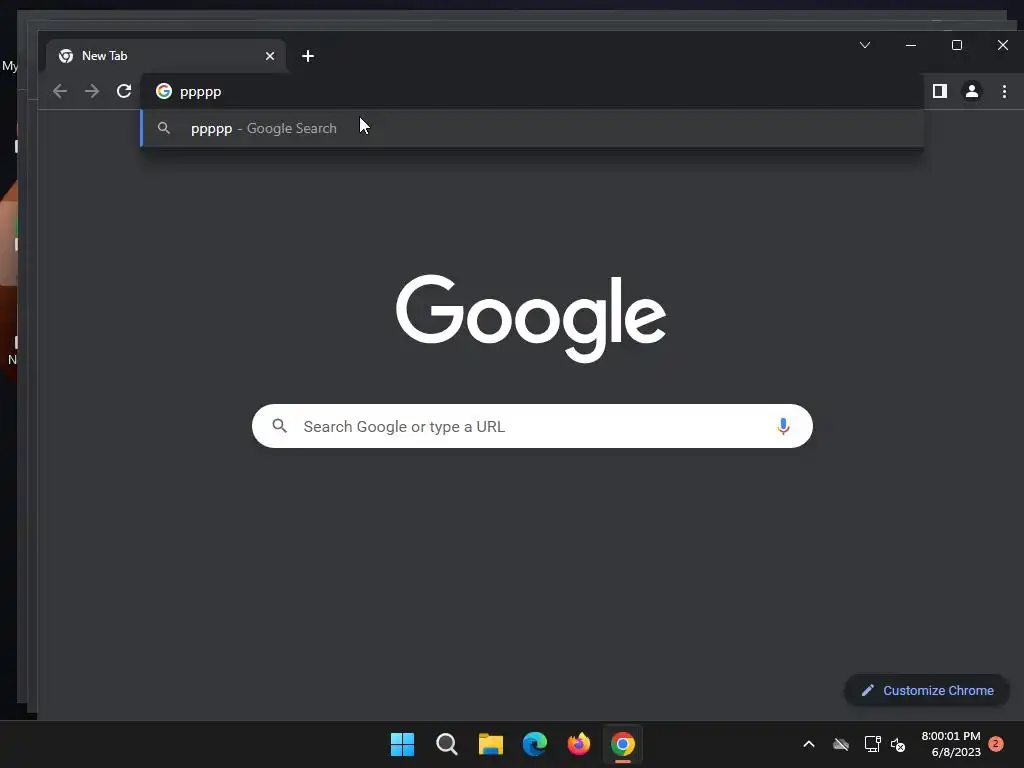1024x768 pixels.
Task: Open taskbar Search
Action: coord(447,744)
